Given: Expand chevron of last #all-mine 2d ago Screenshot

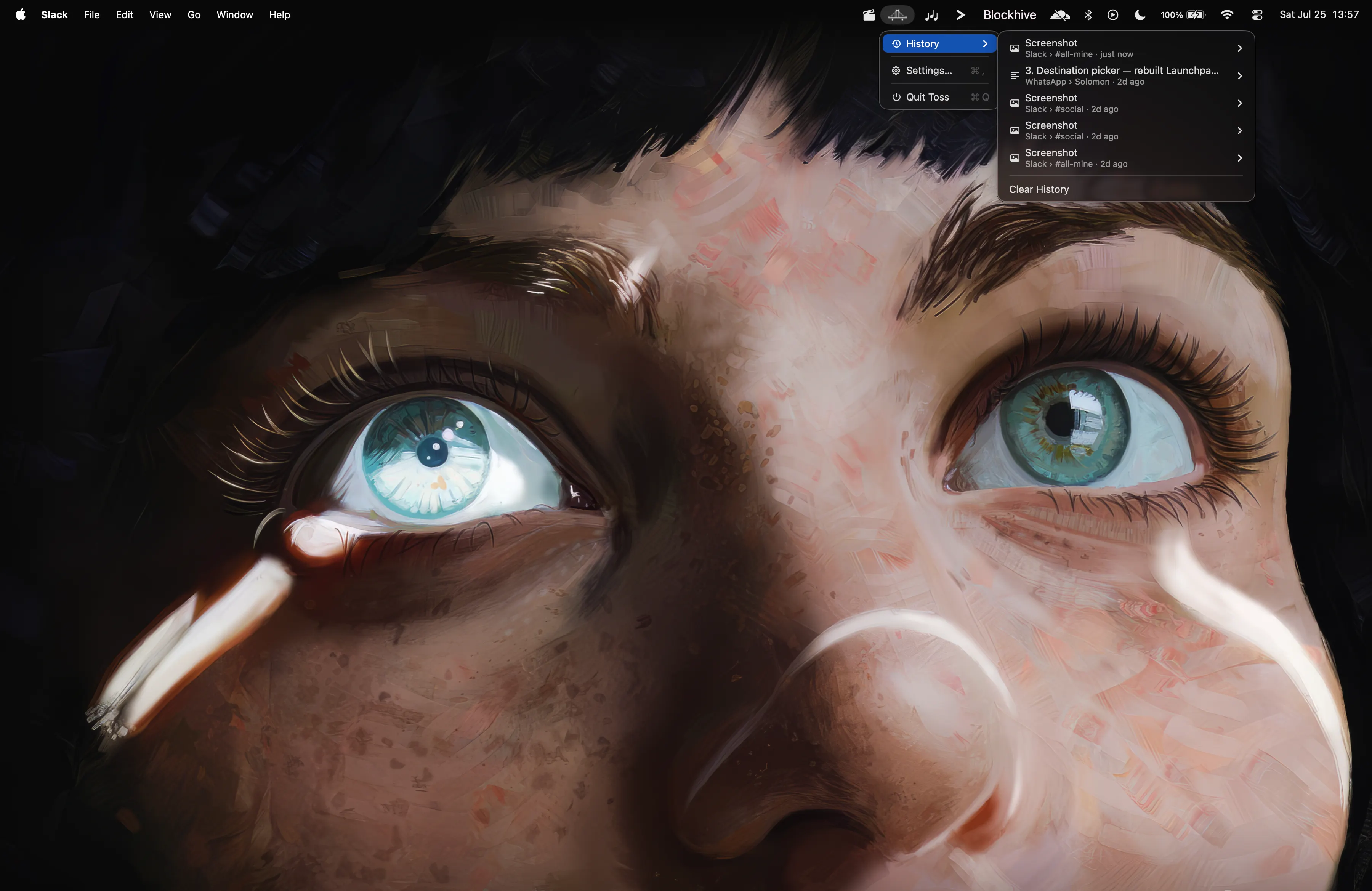Looking at the screenshot, I should click(x=1239, y=158).
